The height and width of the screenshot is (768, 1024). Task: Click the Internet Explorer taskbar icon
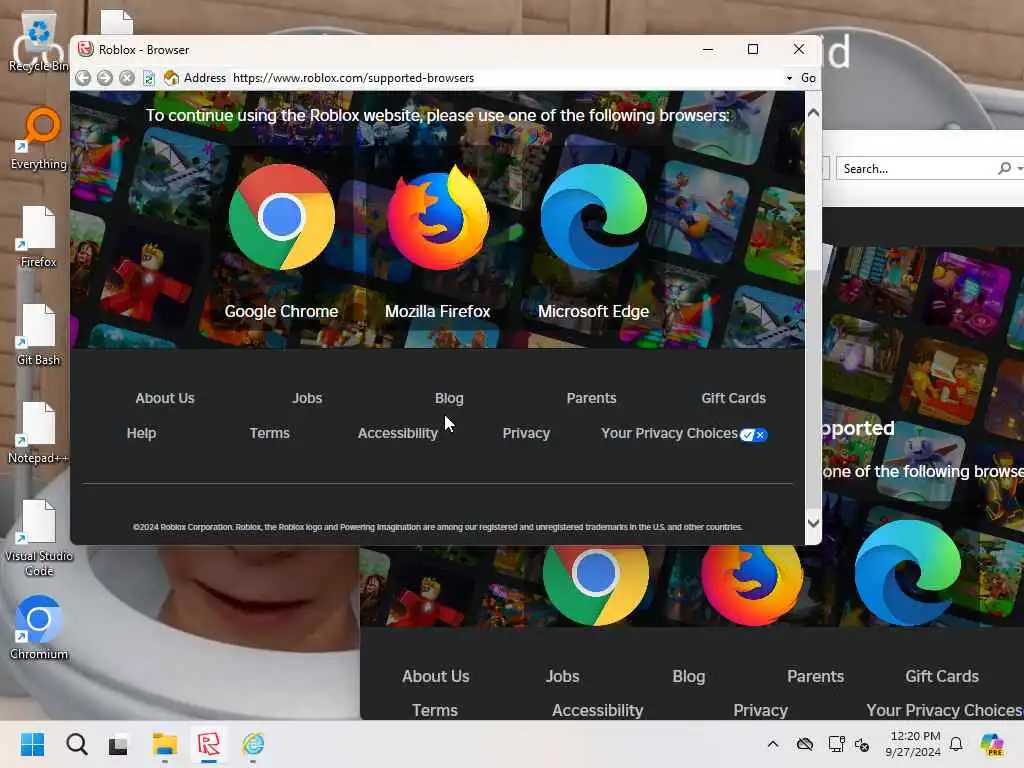click(x=253, y=744)
